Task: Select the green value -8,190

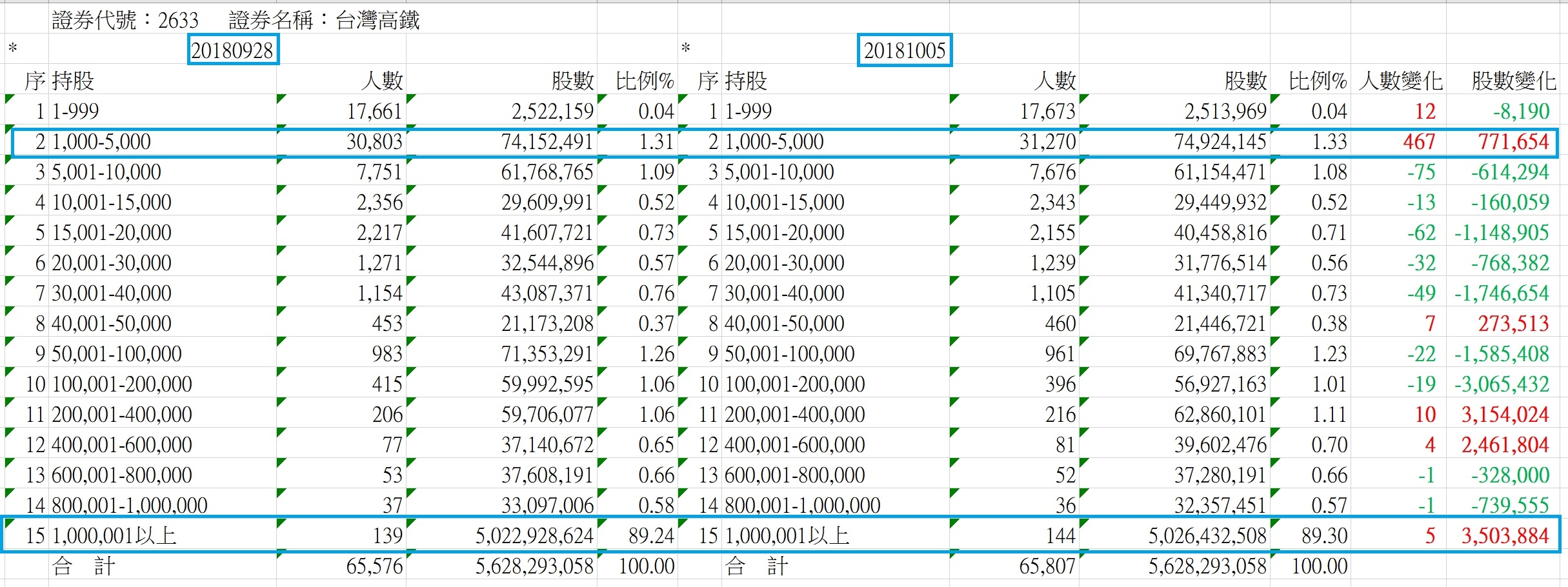Action: click(x=1521, y=111)
